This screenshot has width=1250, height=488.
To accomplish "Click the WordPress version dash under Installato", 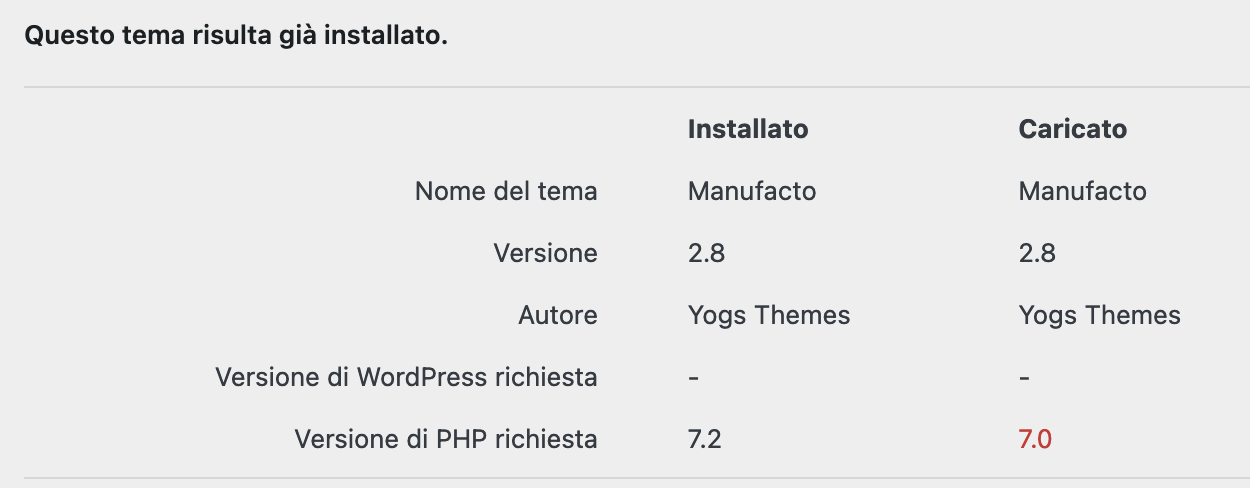I will [694, 378].
